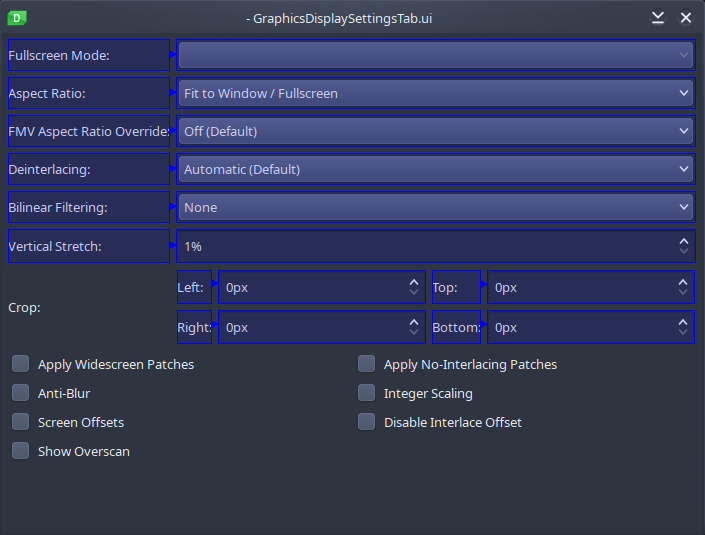705x535 pixels.
Task: Decrease the Crop Top value with down arrow
Action: (684, 293)
